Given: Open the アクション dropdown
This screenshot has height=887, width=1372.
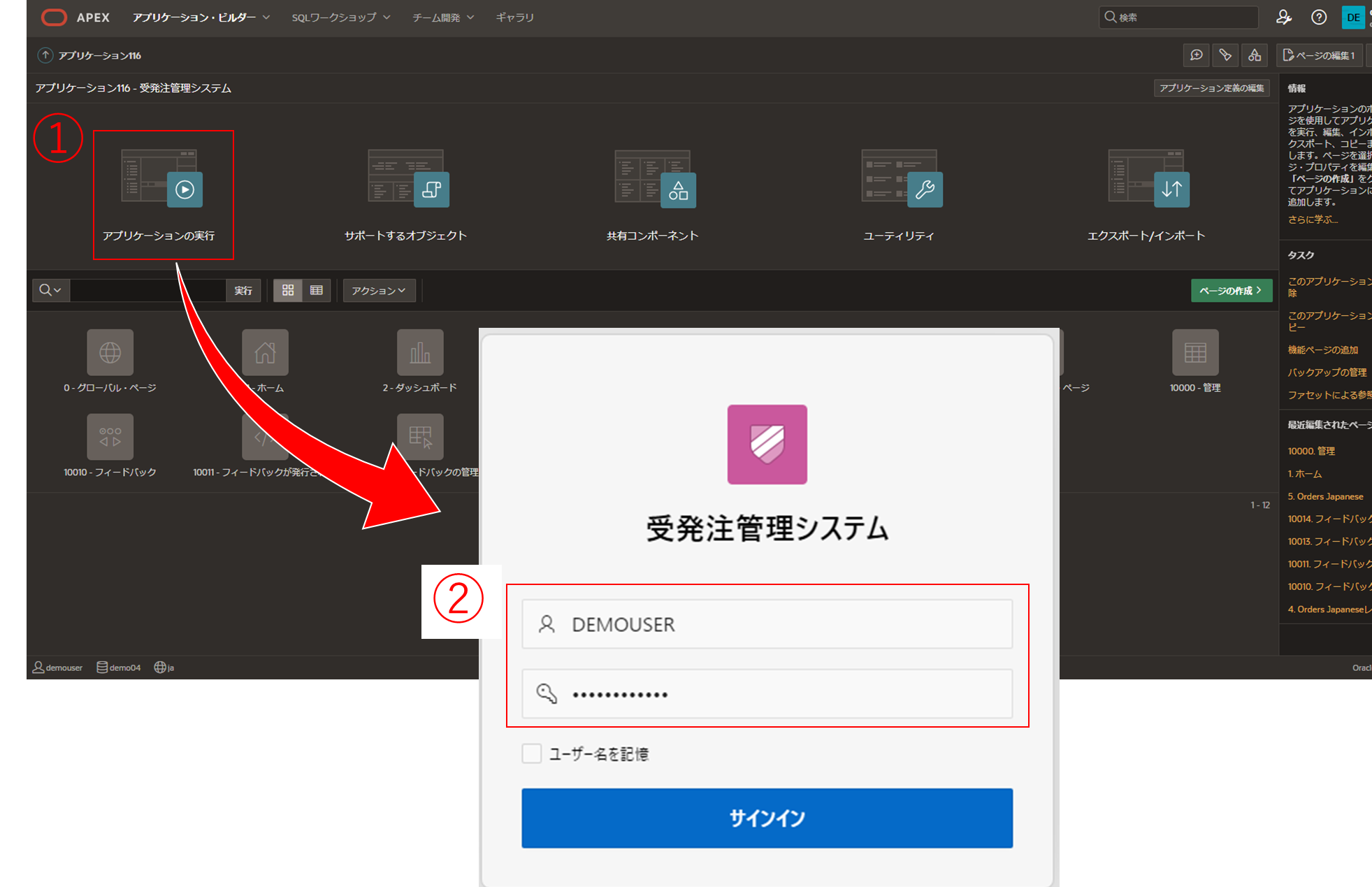Looking at the screenshot, I should coord(378,290).
